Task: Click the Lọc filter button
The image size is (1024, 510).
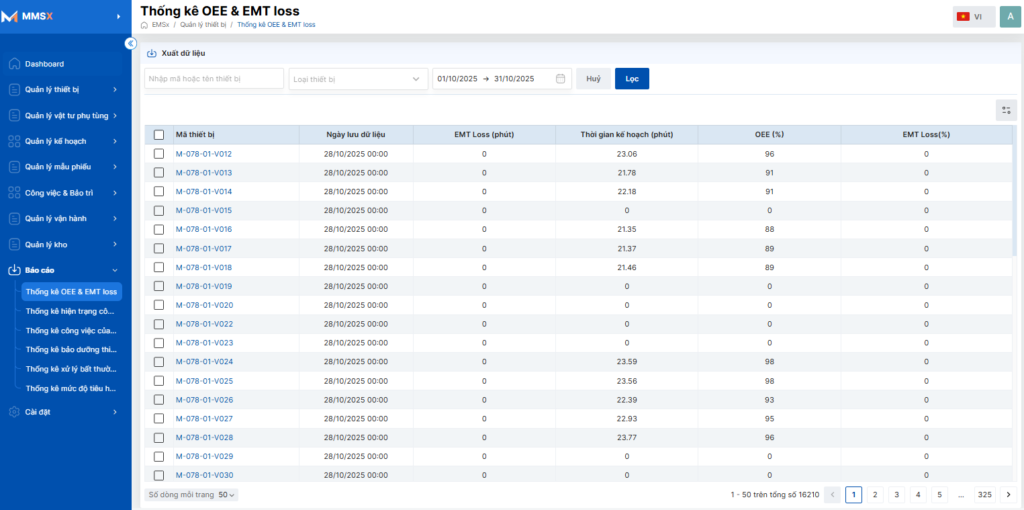Action: 632,79
